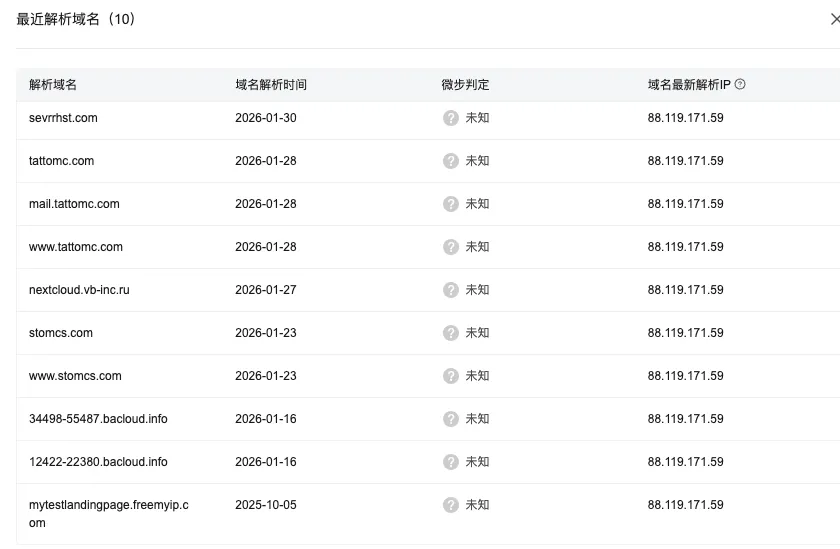Click the unknown status icon for nextcloud.vb-inc.ru
840x549 pixels.
point(451,290)
